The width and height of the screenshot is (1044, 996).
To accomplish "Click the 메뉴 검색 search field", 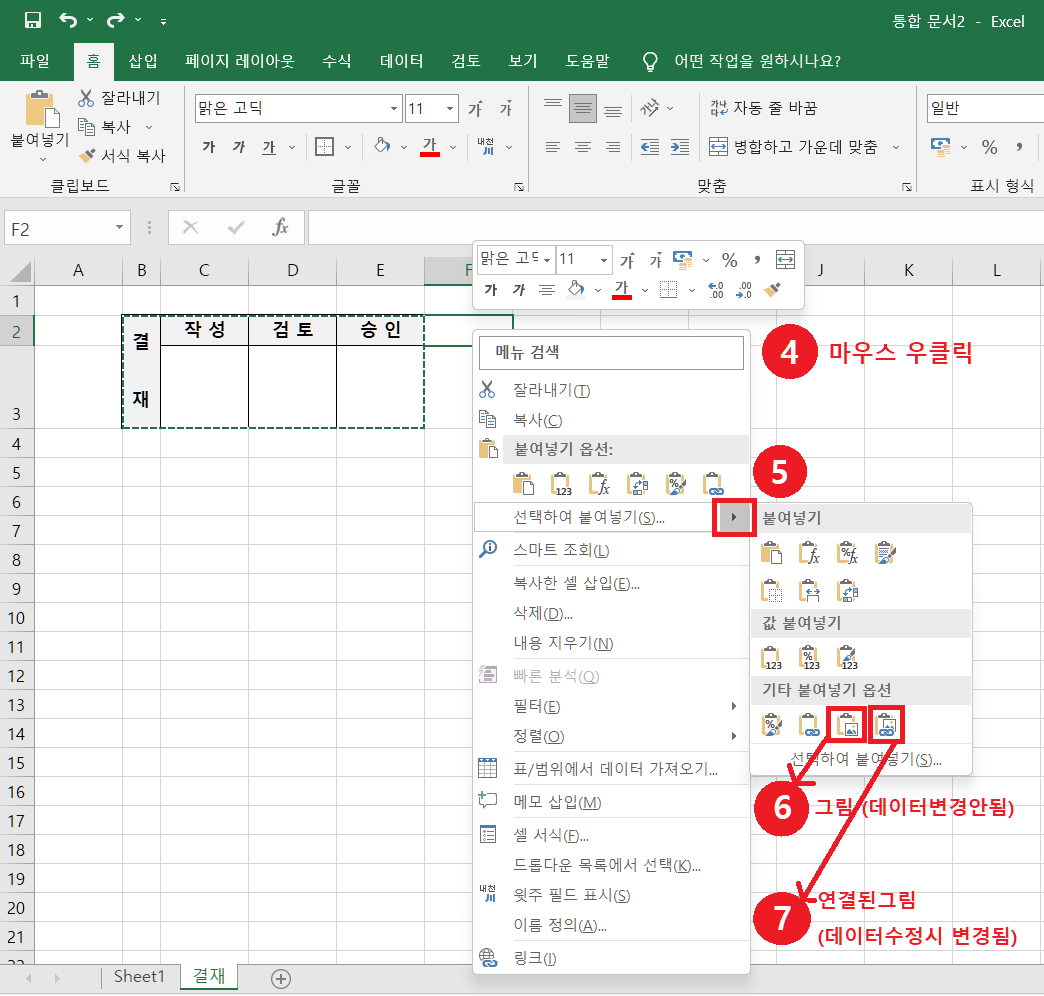I will pos(611,352).
